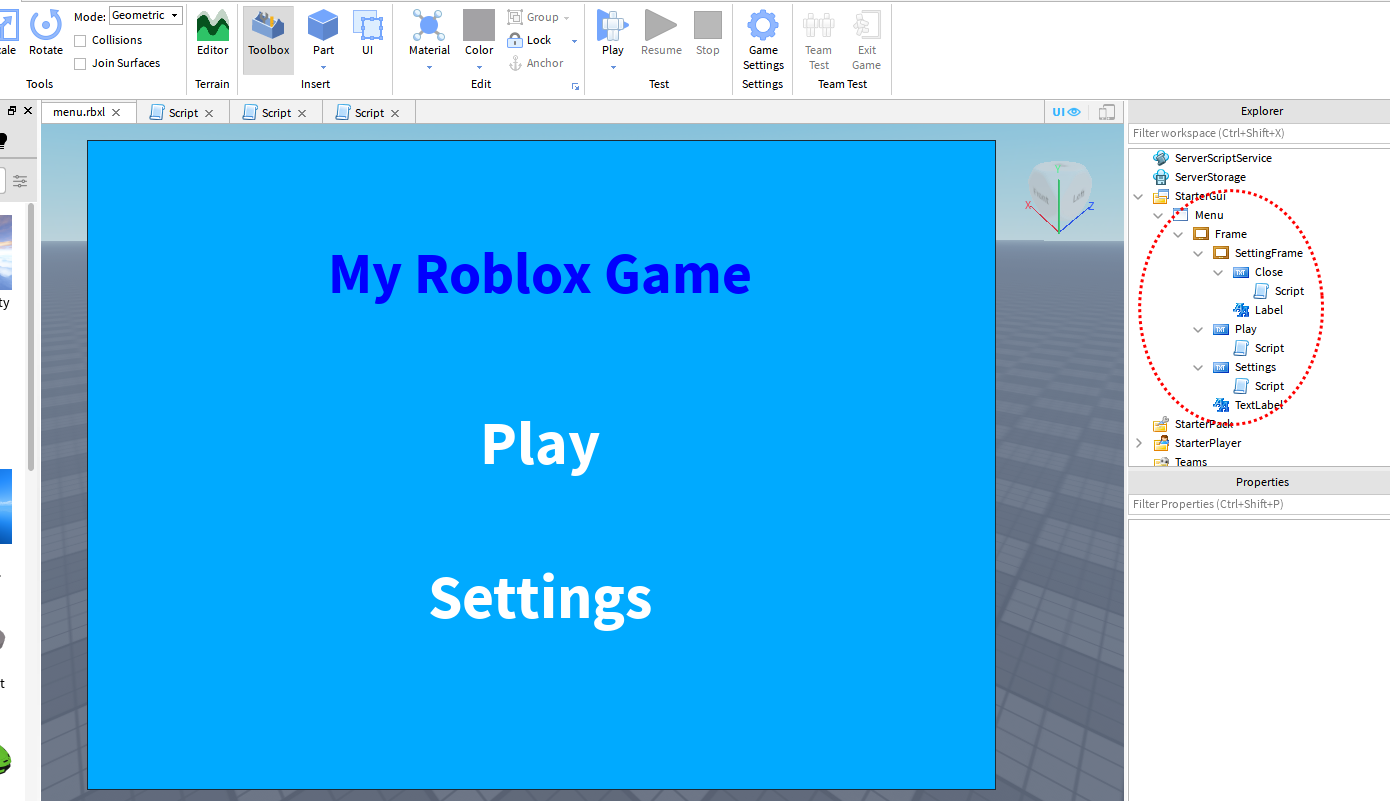
Task: Open the Terrain Editor
Action: tap(212, 32)
